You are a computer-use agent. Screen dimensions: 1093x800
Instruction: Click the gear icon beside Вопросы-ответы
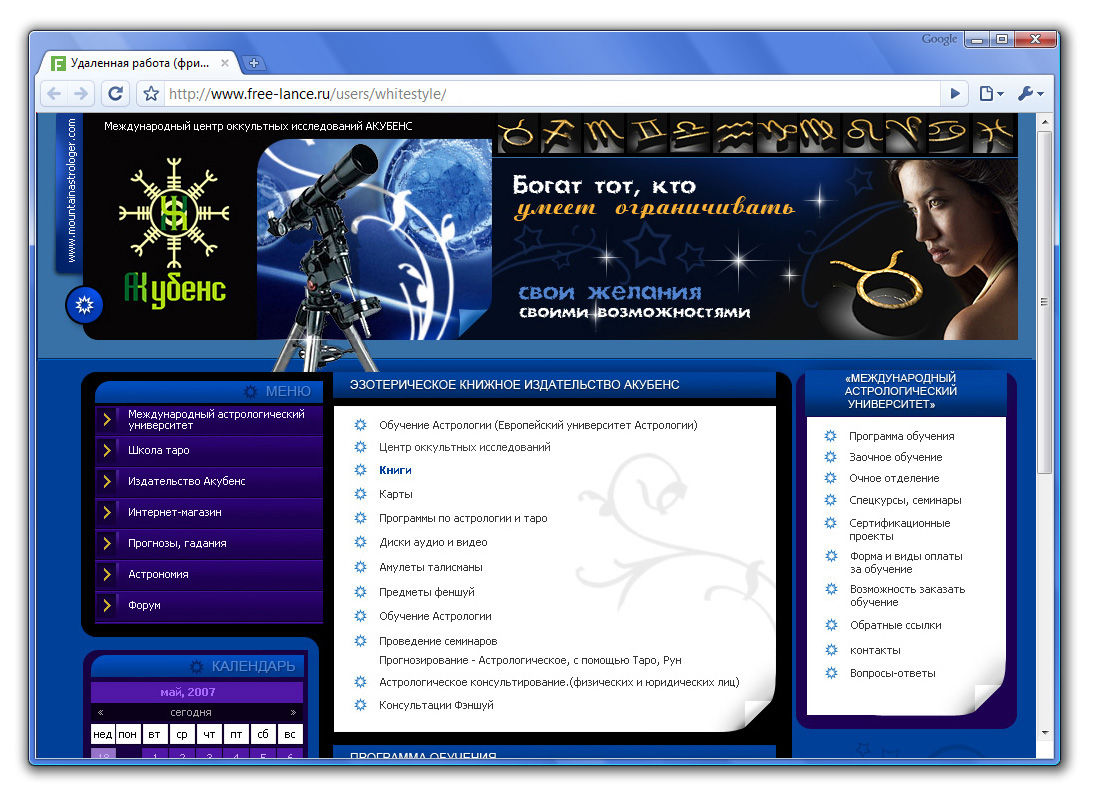click(831, 673)
